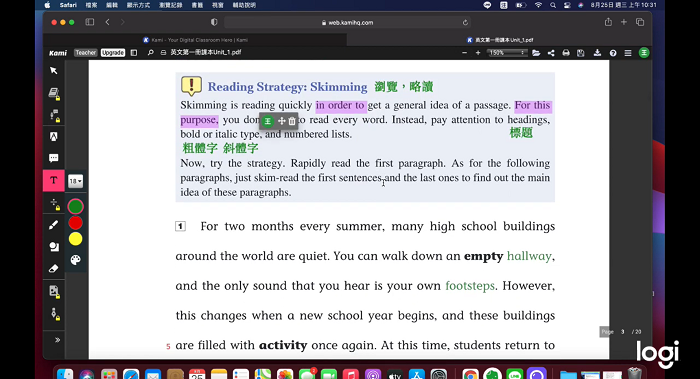Viewport: 700px width, 379px height.
Task: Zoom in with the plus button
Action: pos(478,53)
